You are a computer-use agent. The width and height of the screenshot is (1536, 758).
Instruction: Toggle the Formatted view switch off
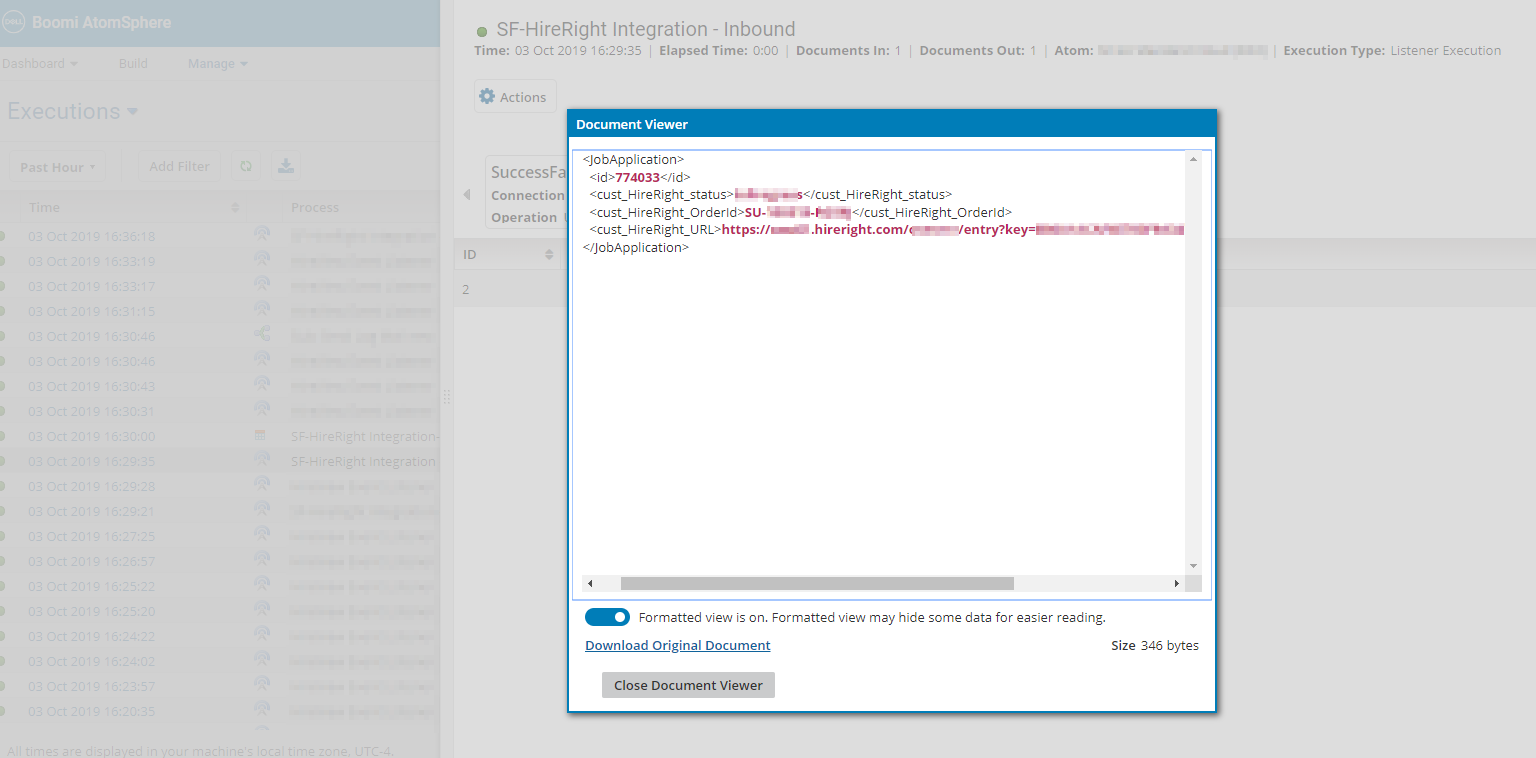click(607, 617)
